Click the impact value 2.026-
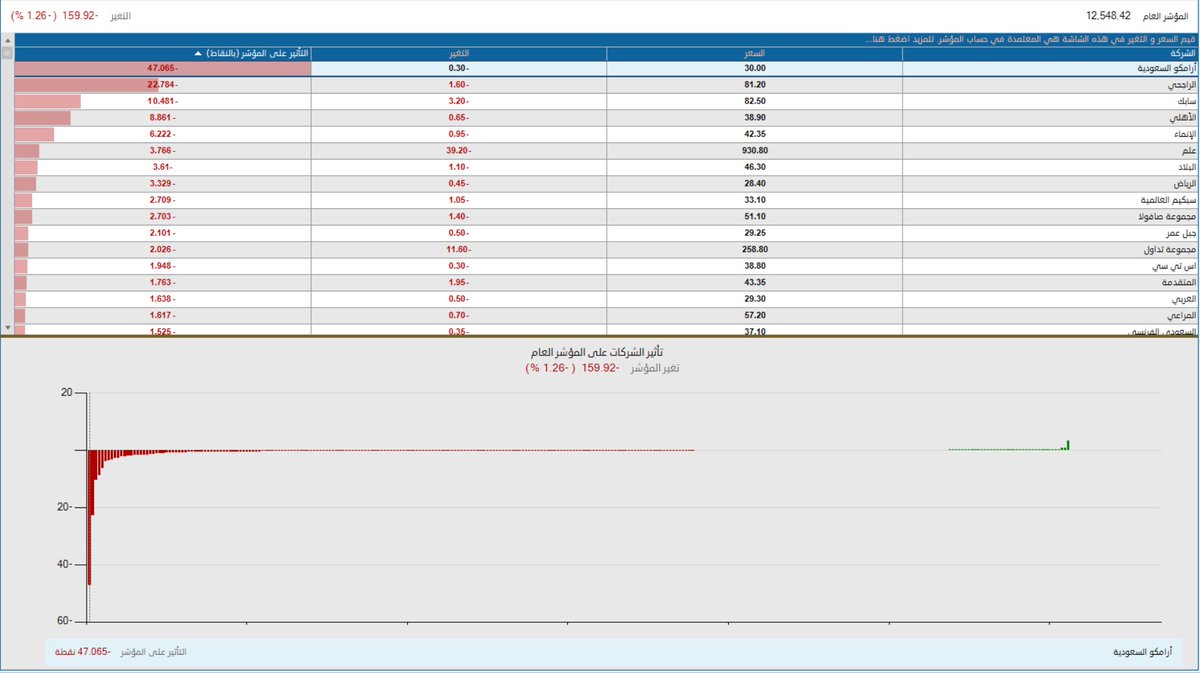 pyautogui.click(x=162, y=249)
